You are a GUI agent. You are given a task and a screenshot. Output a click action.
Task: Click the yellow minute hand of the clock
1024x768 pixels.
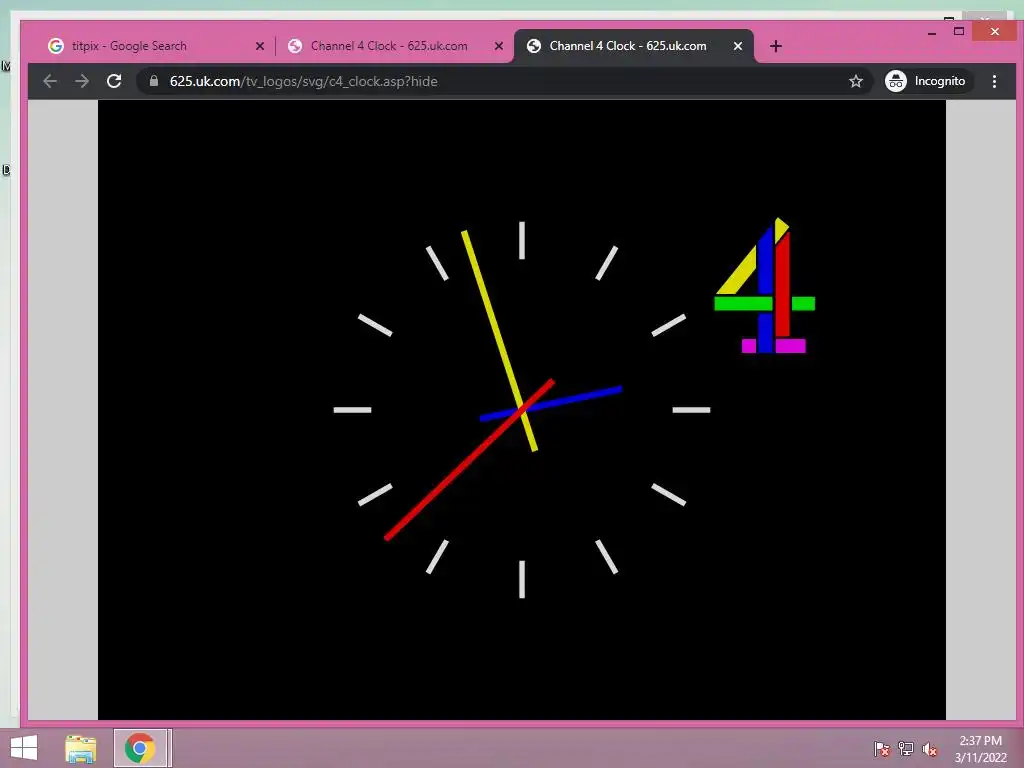click(x=498, y=340)
